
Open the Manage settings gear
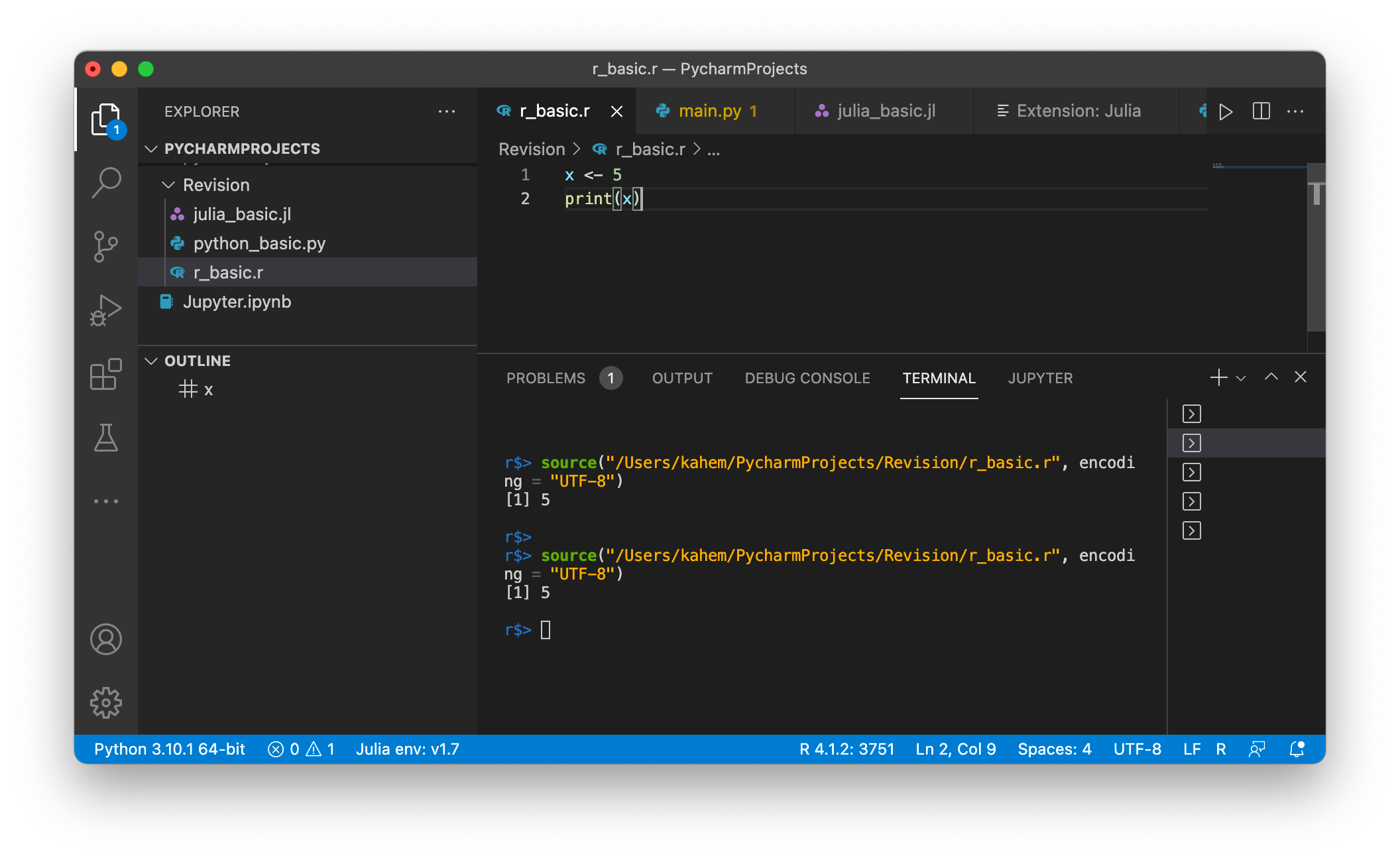(x=106, y=702)
